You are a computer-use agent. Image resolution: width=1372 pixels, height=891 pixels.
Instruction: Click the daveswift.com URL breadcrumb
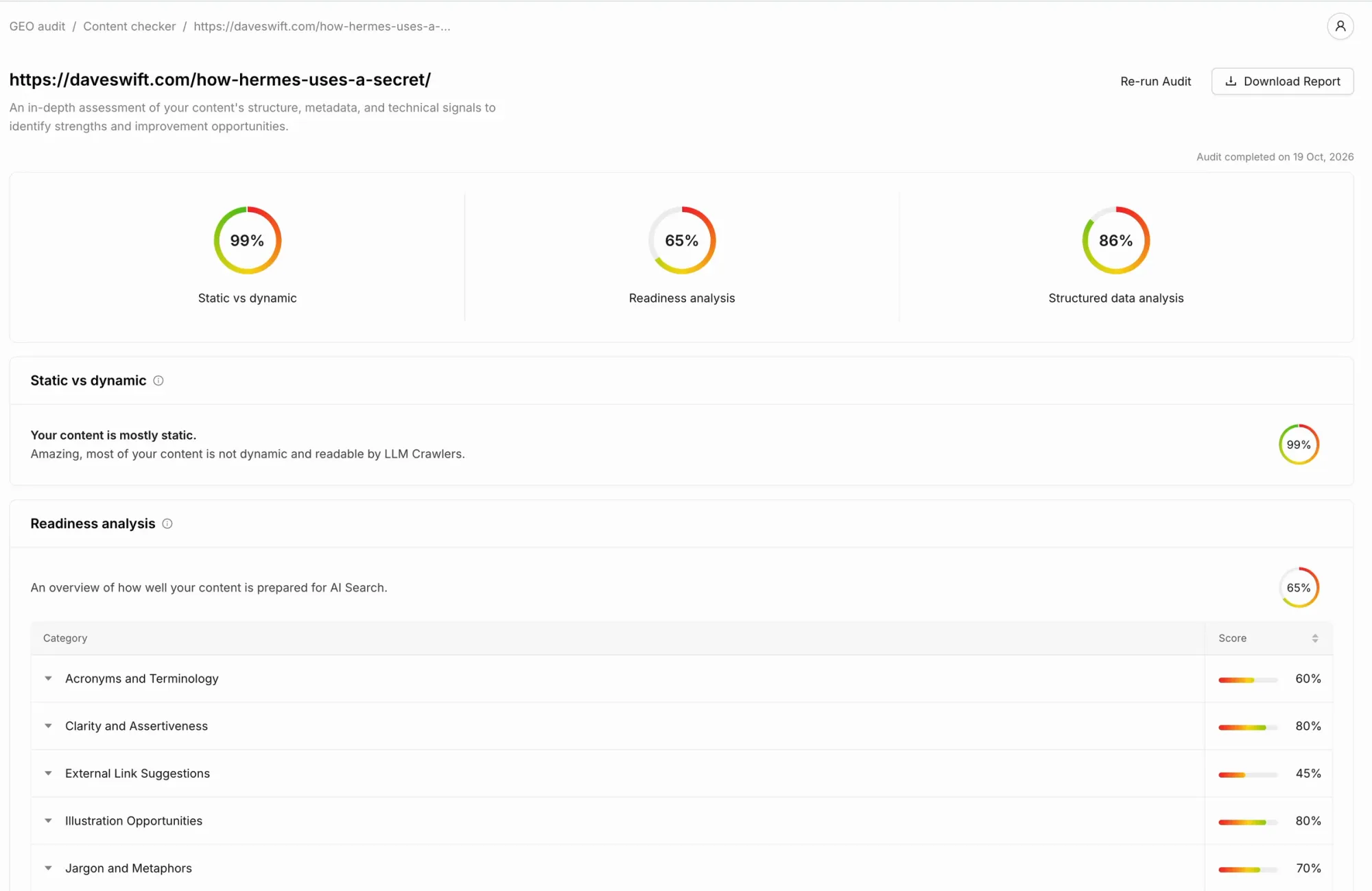click(322, 26)
